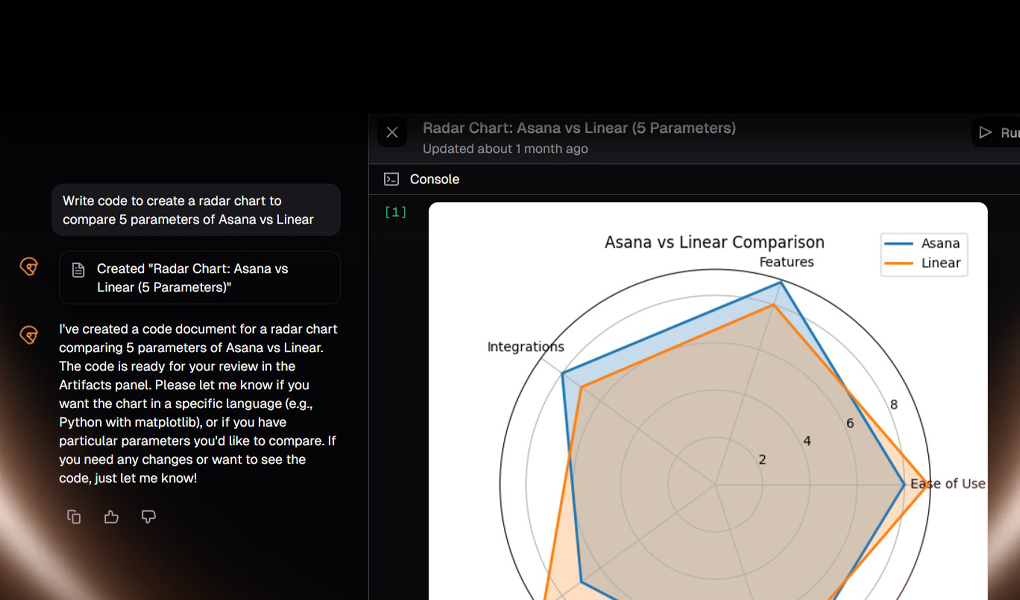Click the artifact title "Radar Chart: Asana vs Linear (5 Parameters)"

click(x=579, y=128)
